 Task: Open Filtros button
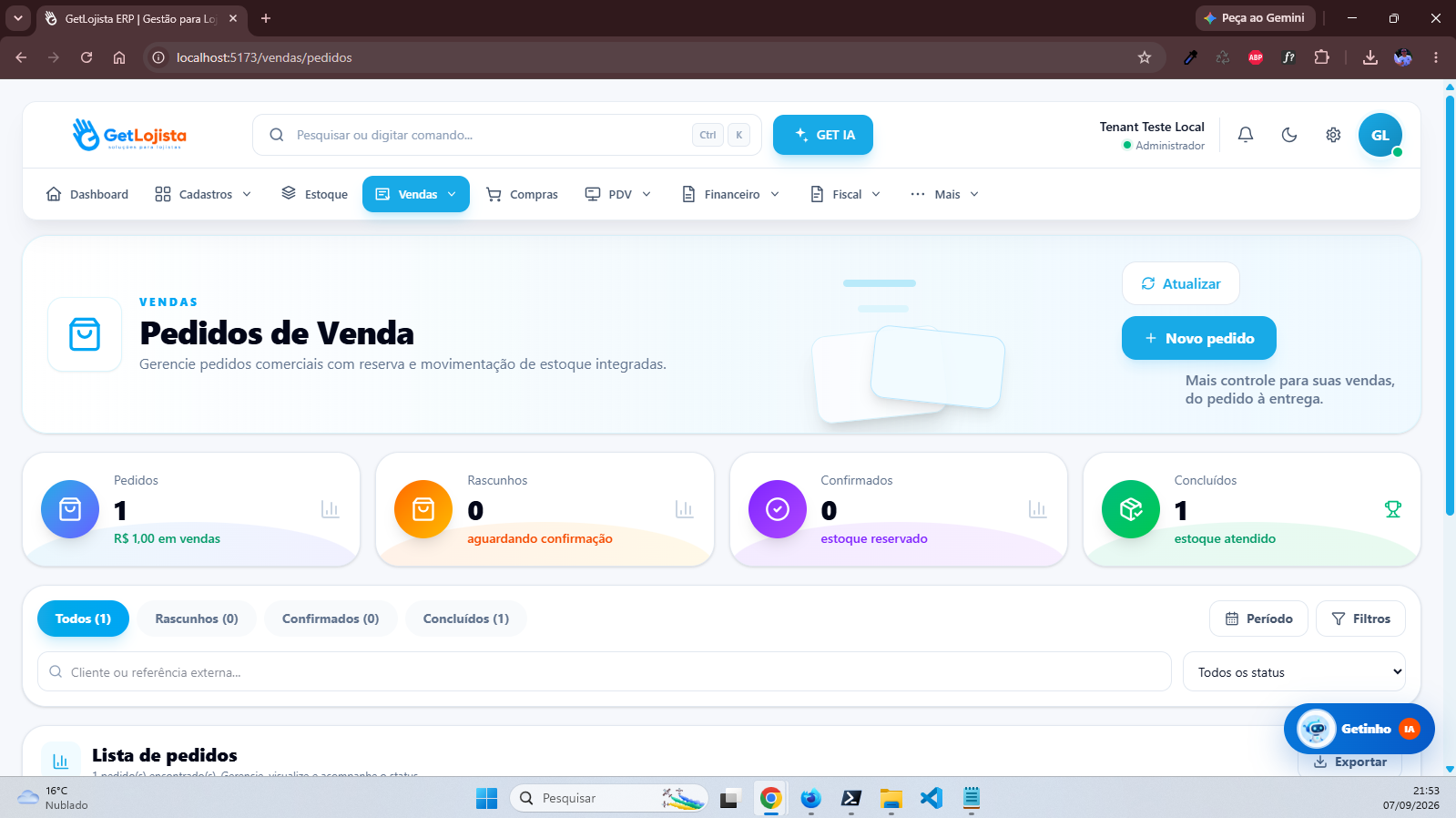[1360, 619]
